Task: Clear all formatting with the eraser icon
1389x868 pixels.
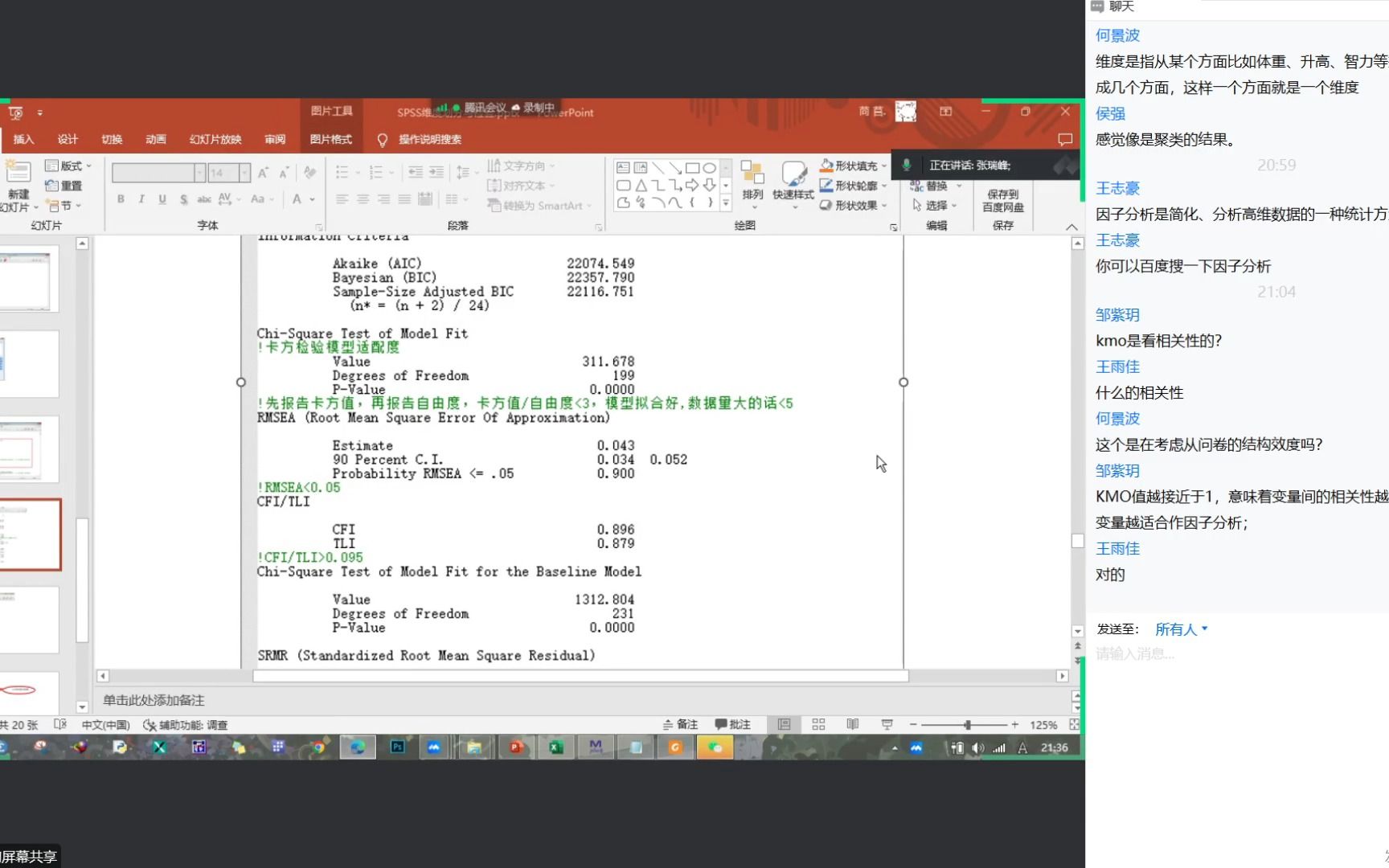Action: pyautogui.click(x=309, y=173)
